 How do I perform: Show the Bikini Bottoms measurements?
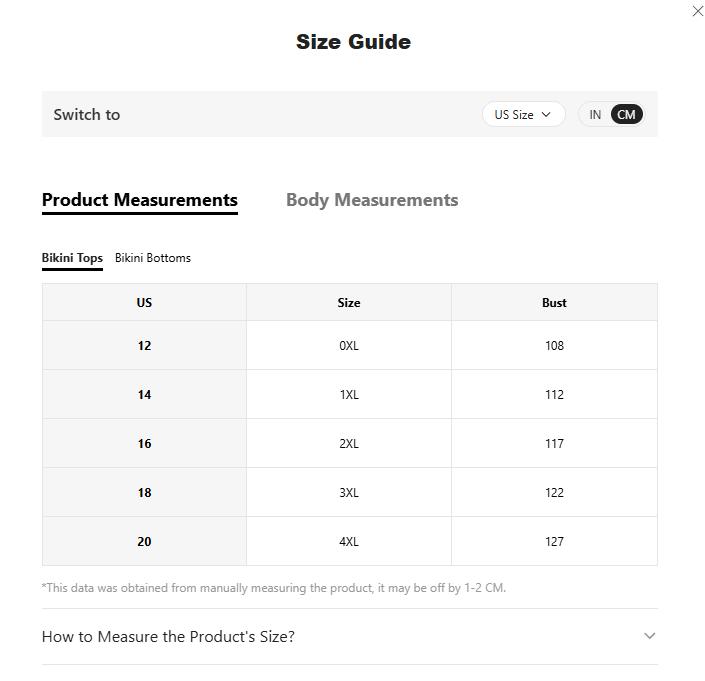click(153, 258)
